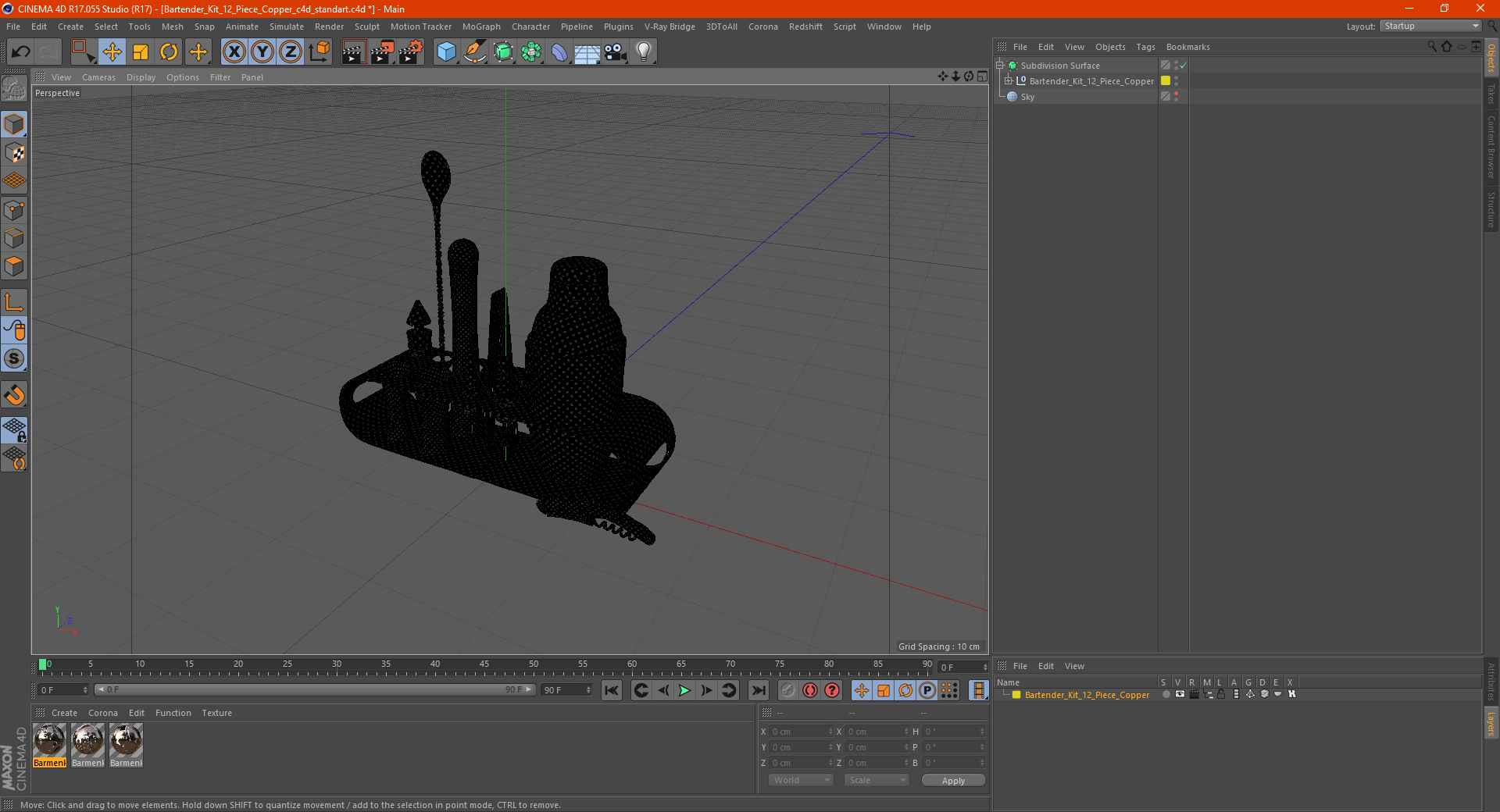This screenshot has height=812, width=1500.
Task: Expand Bartender_Kit_12_Piece_Copper object node
Action: coord(1009,81)
